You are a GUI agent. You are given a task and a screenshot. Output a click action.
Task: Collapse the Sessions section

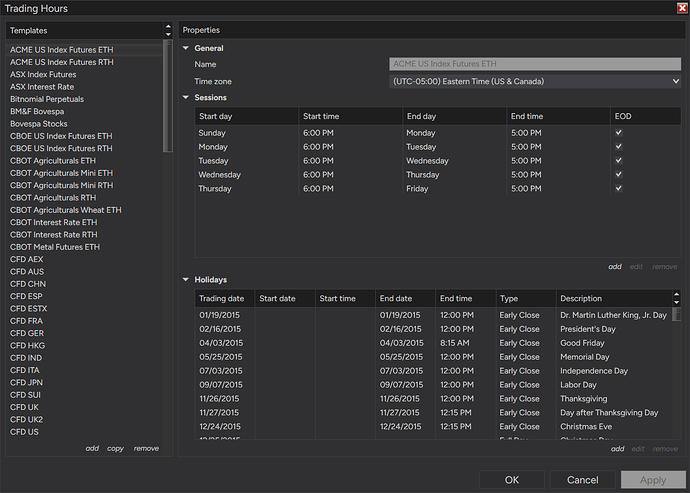186,98
